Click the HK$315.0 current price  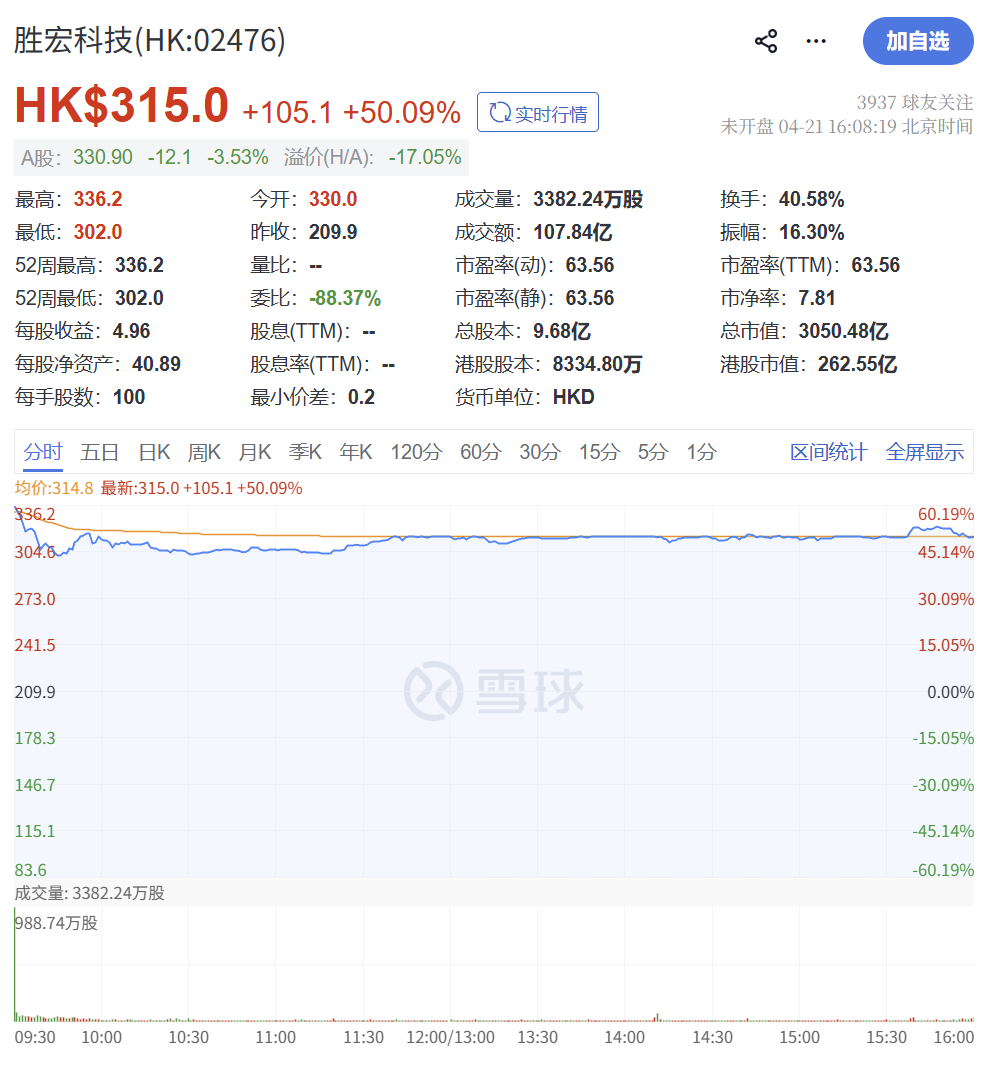122,106
